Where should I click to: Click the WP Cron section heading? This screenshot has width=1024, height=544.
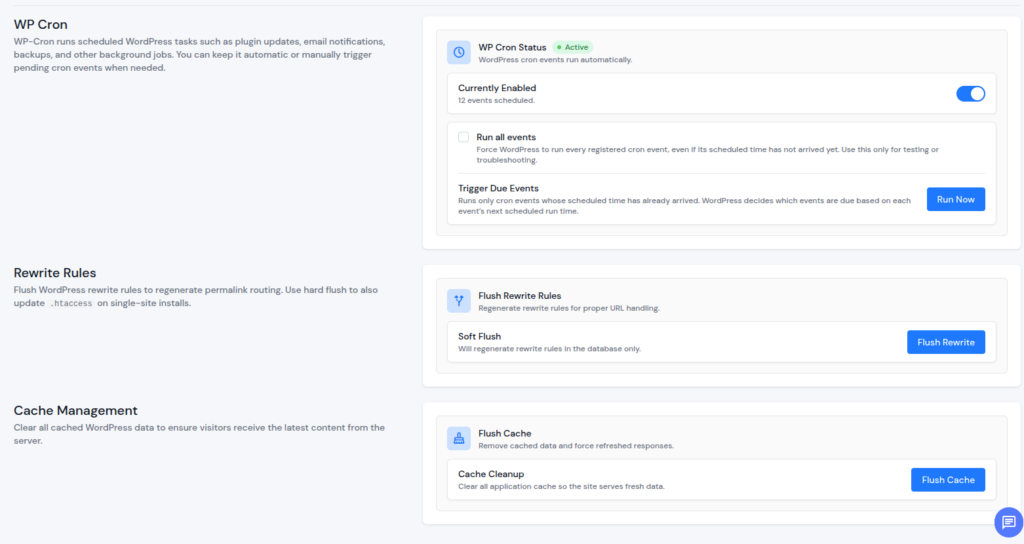40,24
